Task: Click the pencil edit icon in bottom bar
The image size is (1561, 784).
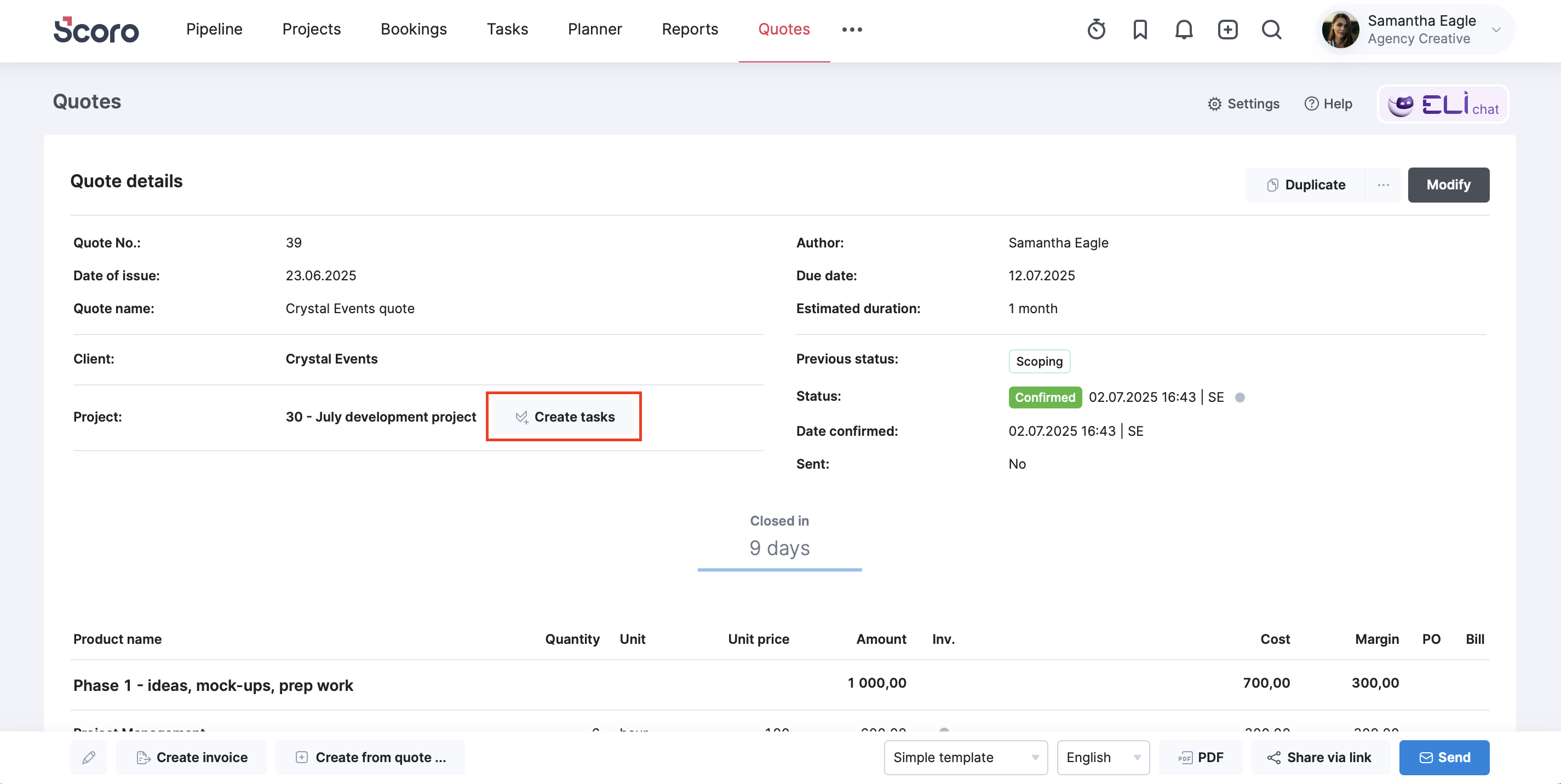Action: [89, 757]
